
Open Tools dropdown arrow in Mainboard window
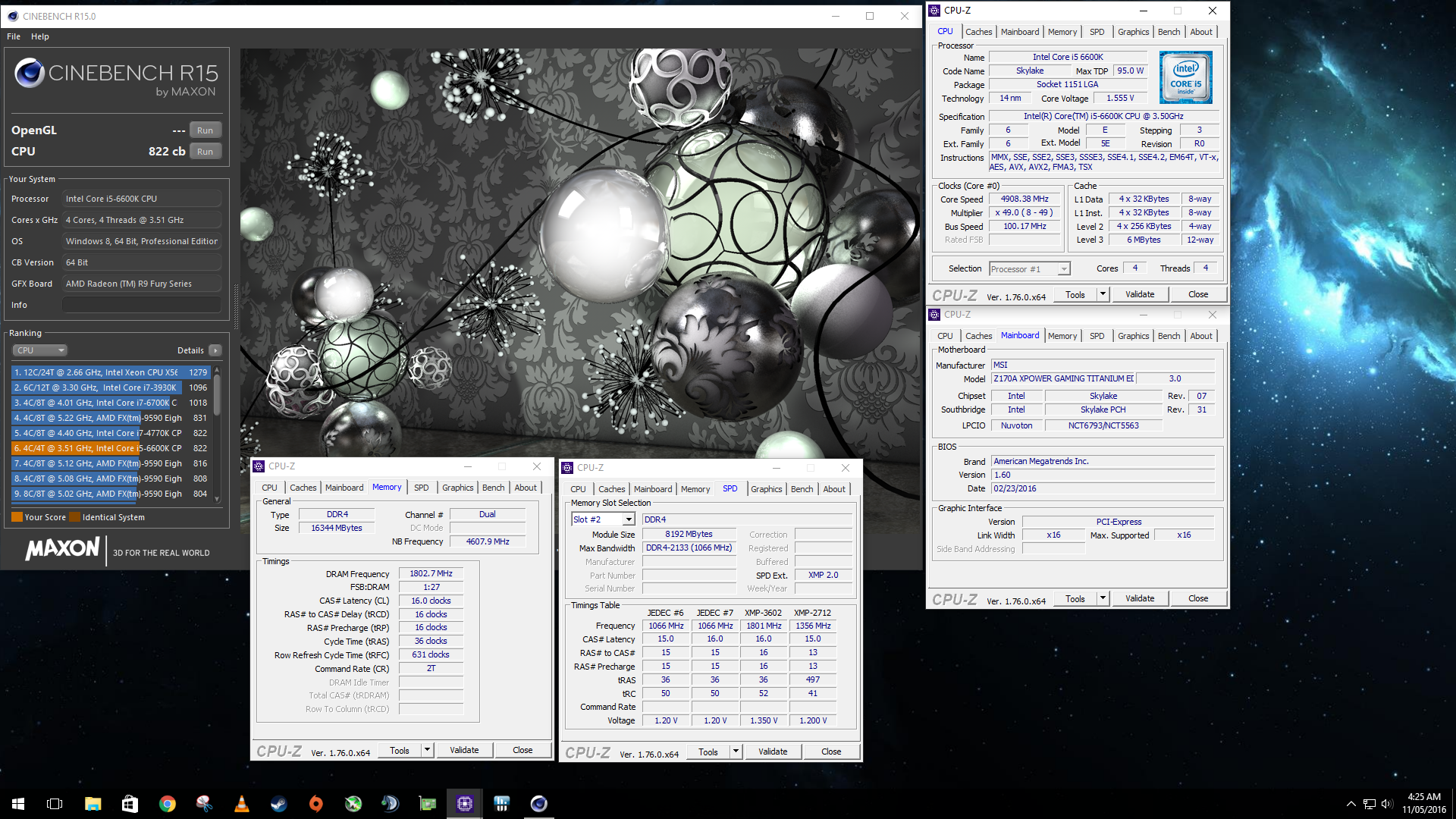click(1103, 598)
